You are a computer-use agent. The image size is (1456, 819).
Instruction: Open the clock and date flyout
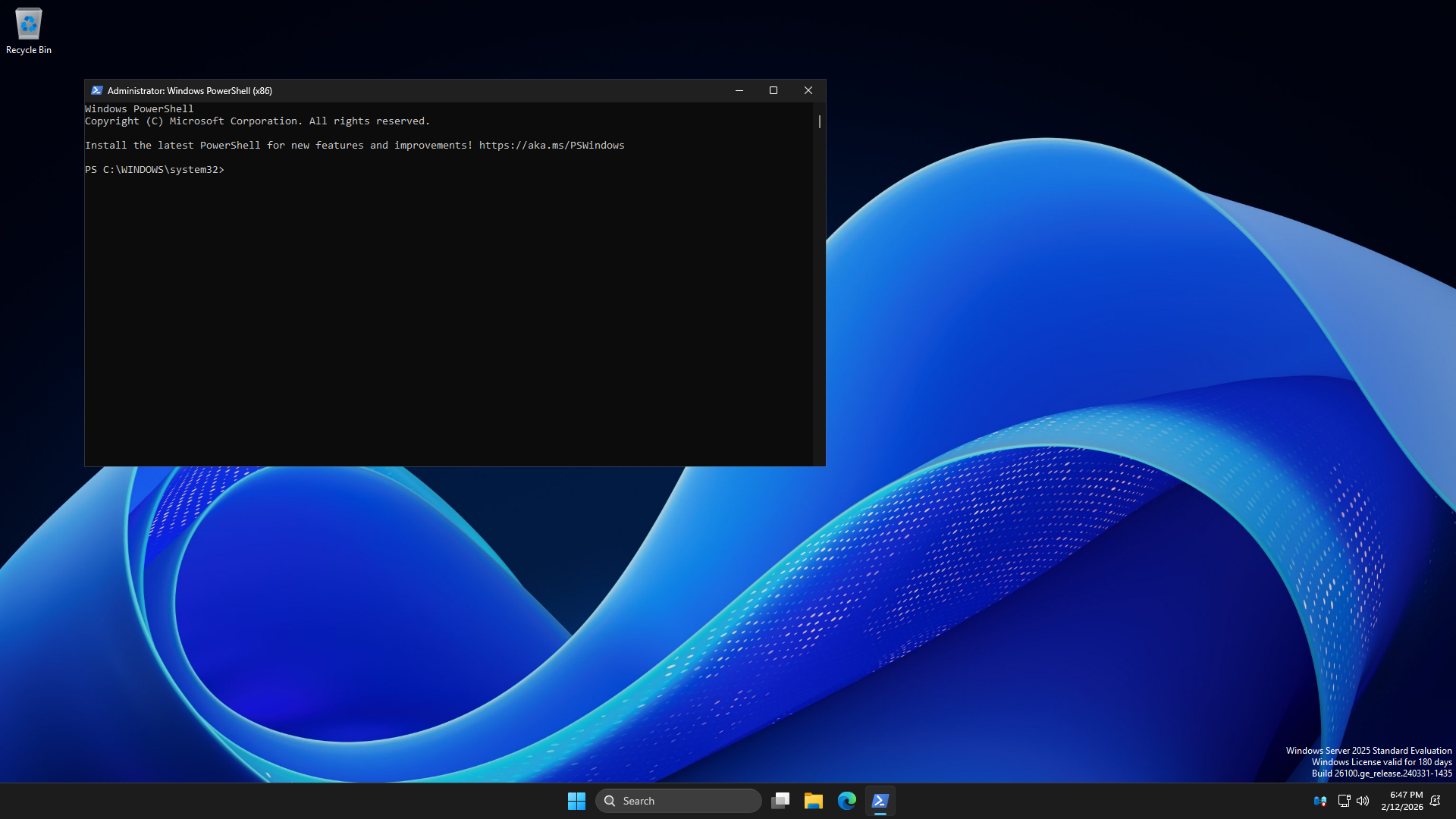(x=1401, y=801)
